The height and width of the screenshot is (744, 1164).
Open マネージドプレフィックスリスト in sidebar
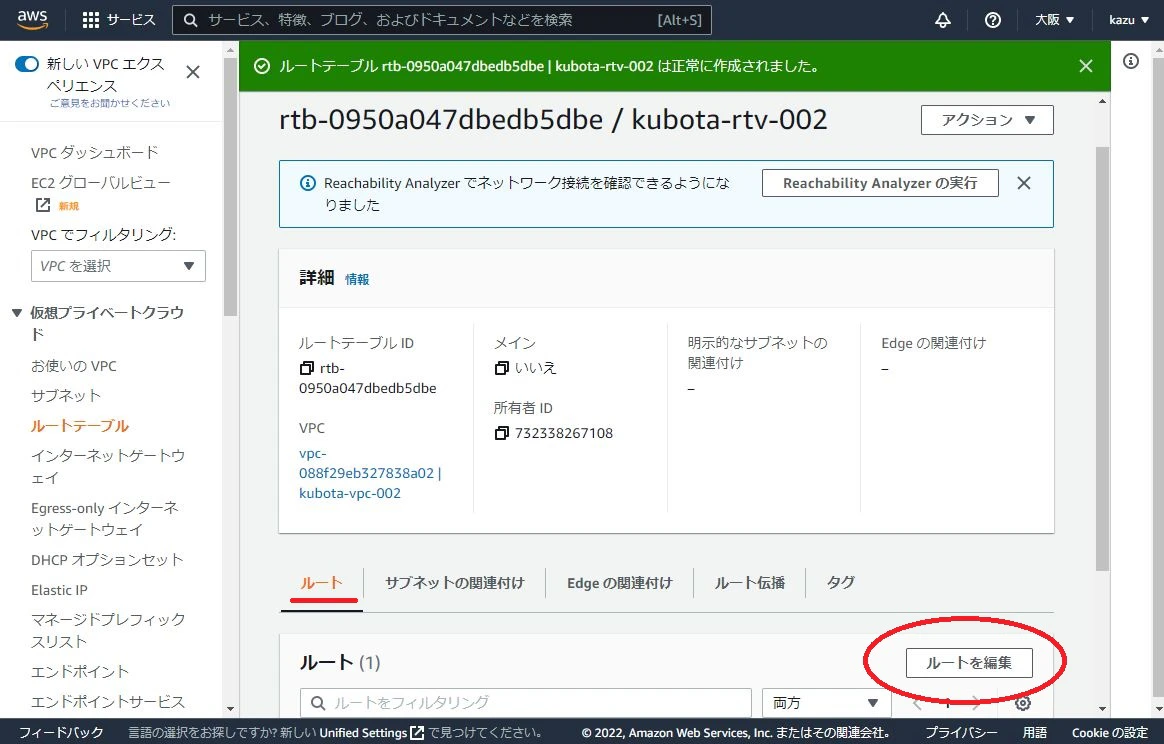108,630
